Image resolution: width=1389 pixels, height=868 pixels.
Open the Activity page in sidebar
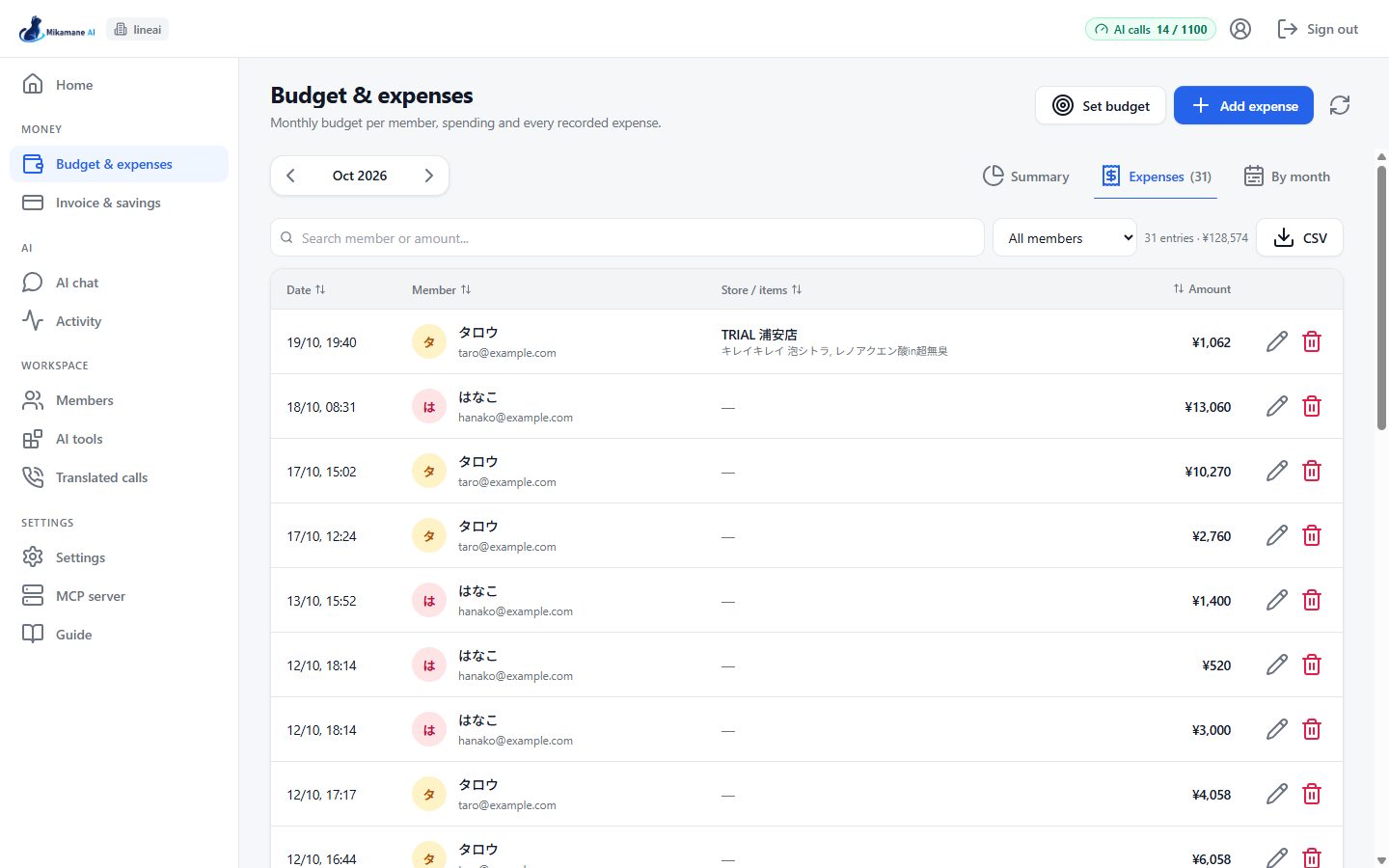click(x=119, y=321)
